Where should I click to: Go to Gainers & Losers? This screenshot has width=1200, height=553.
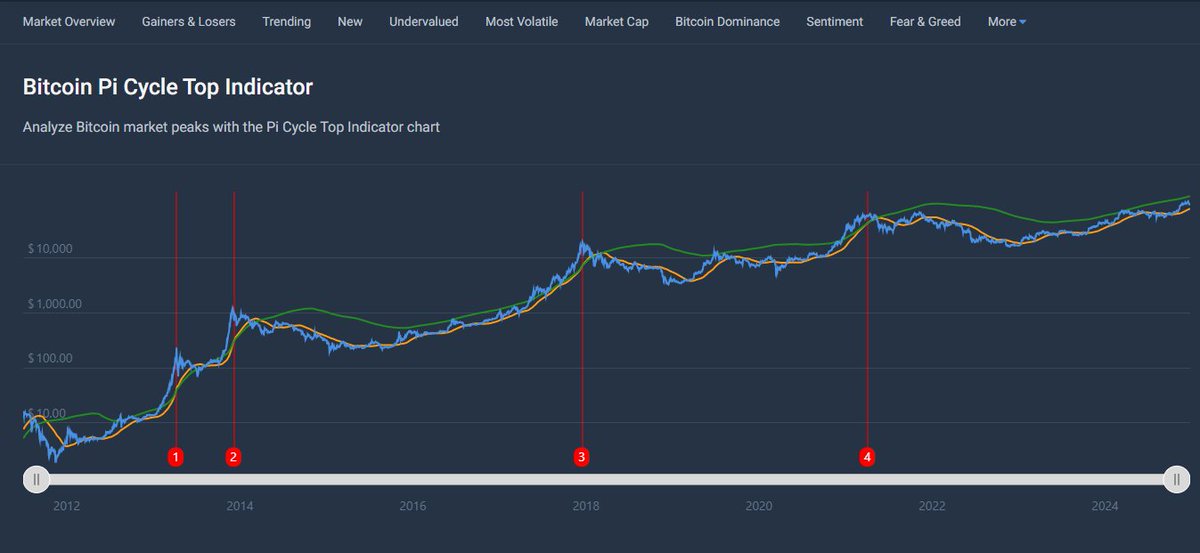189,21
